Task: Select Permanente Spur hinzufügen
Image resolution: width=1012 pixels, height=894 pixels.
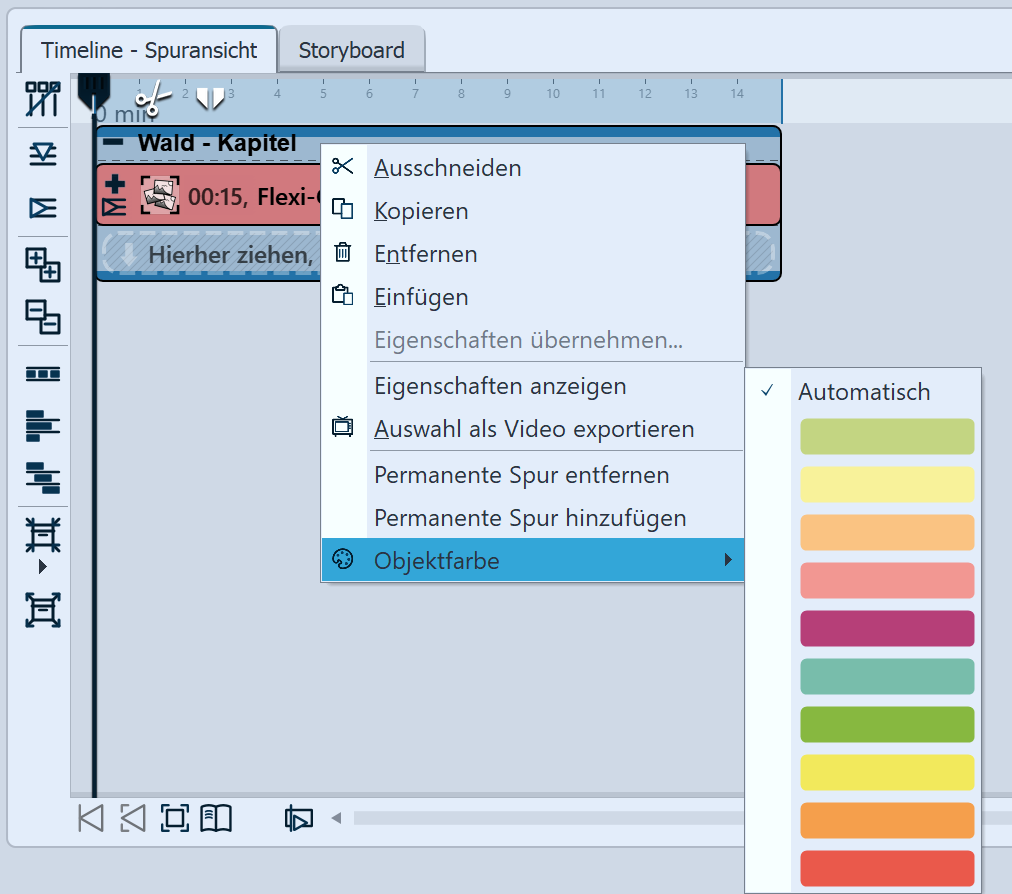Action: 529,518
